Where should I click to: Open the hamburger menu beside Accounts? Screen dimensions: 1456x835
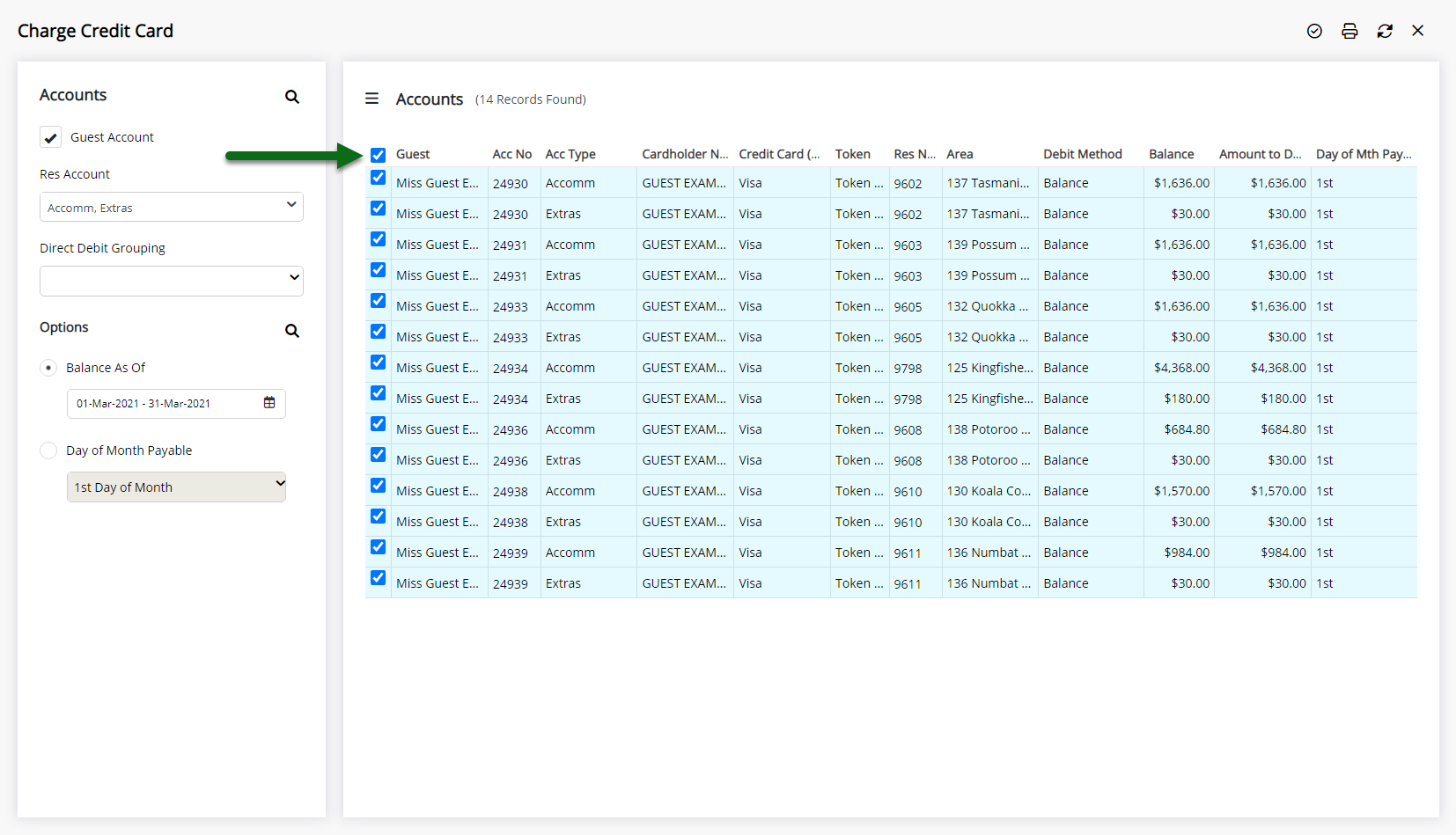[x=372, y=99]
